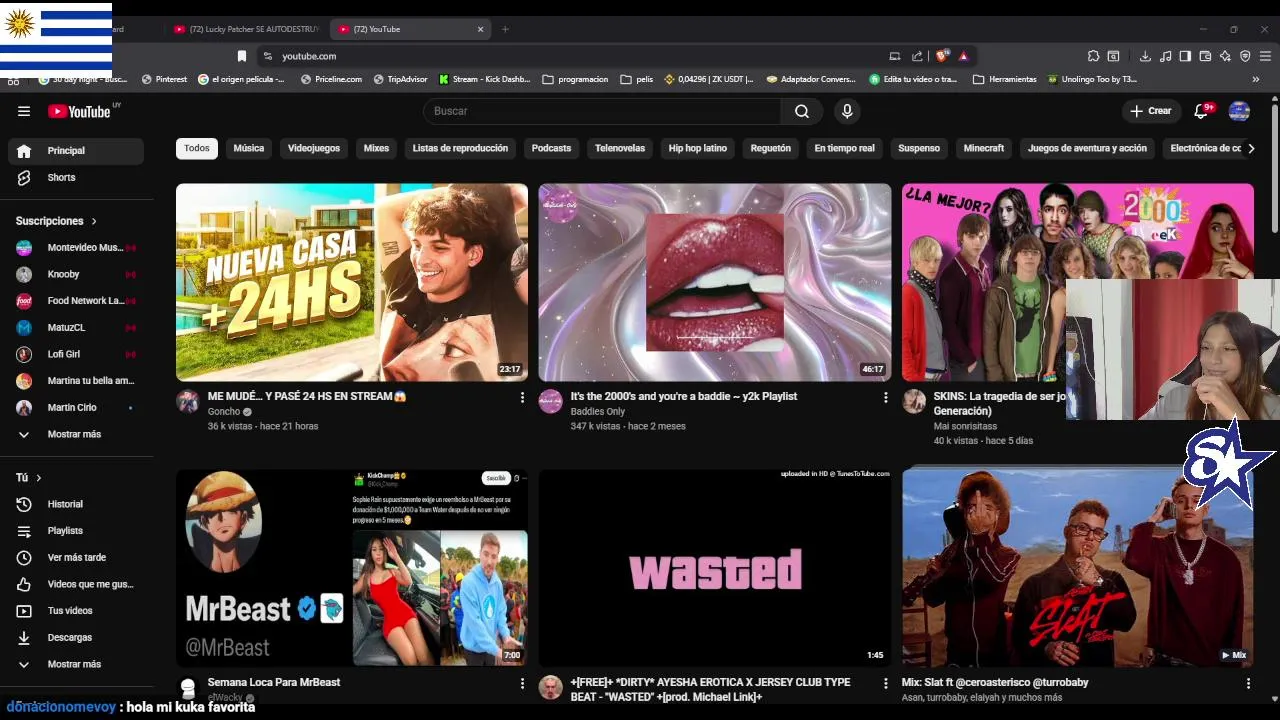
Task: Open Baddies Only channel link
Action: pos(598,412)
